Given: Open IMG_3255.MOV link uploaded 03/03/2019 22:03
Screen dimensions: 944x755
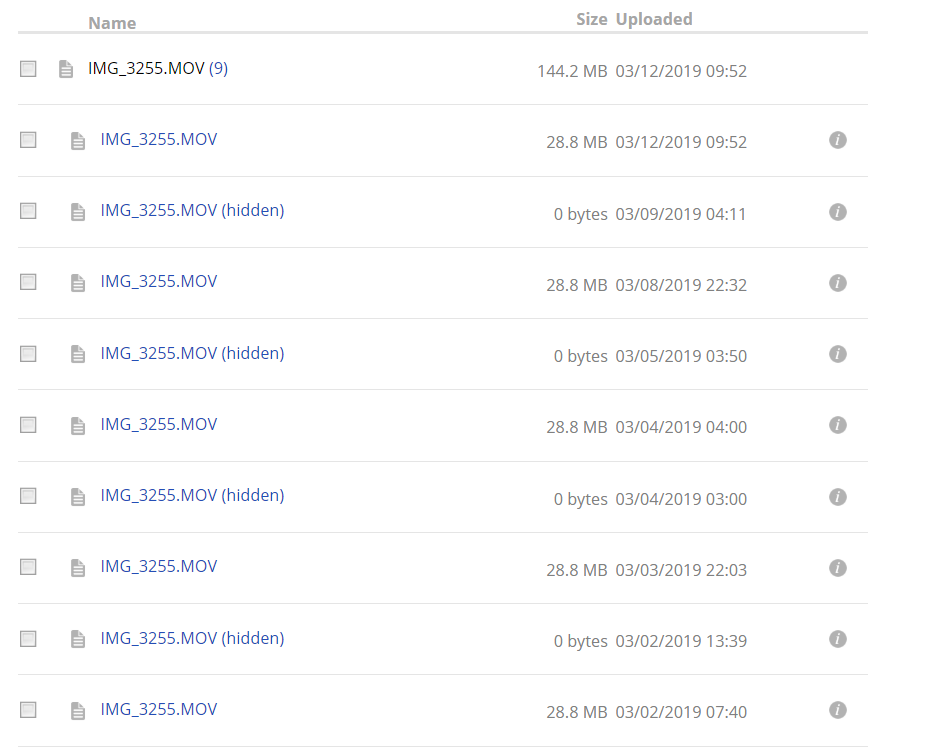Looking at the screenshot, I should (x=158, y=567).
